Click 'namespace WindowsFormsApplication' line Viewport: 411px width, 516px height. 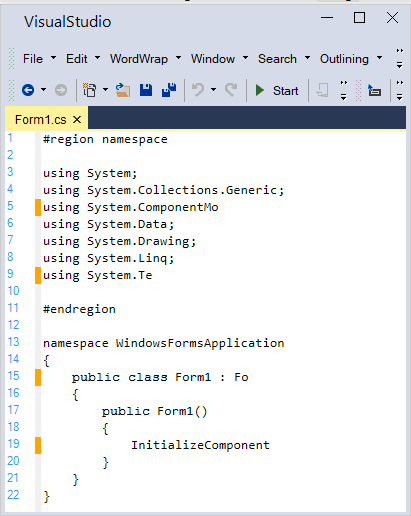pyautogui.click(x=164, y=343)
